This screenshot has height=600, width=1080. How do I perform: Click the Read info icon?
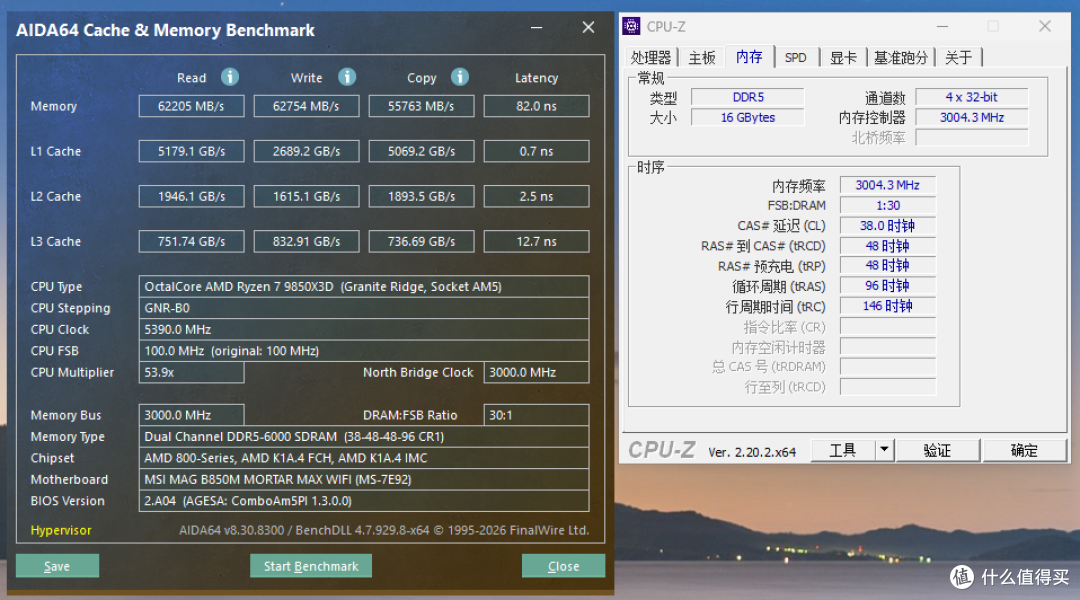(x=230, y=77)
